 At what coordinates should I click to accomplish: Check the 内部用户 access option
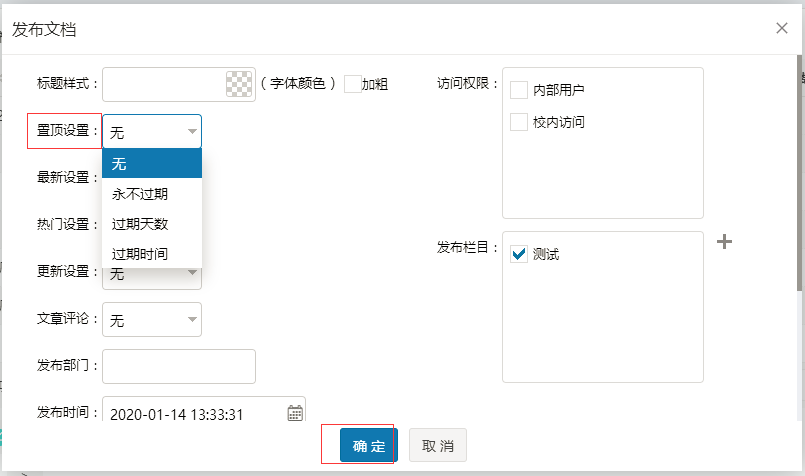519,90
